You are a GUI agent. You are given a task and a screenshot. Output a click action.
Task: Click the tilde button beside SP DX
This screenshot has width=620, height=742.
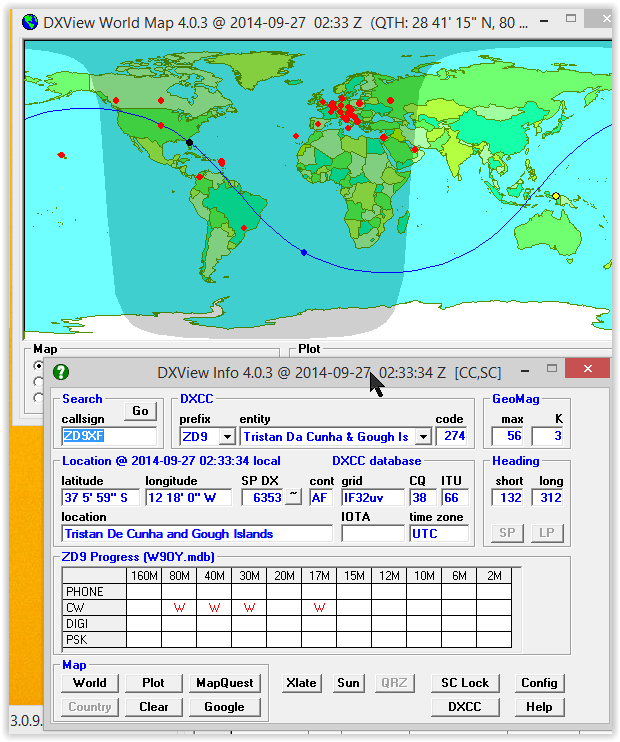(x=294, y=497)
